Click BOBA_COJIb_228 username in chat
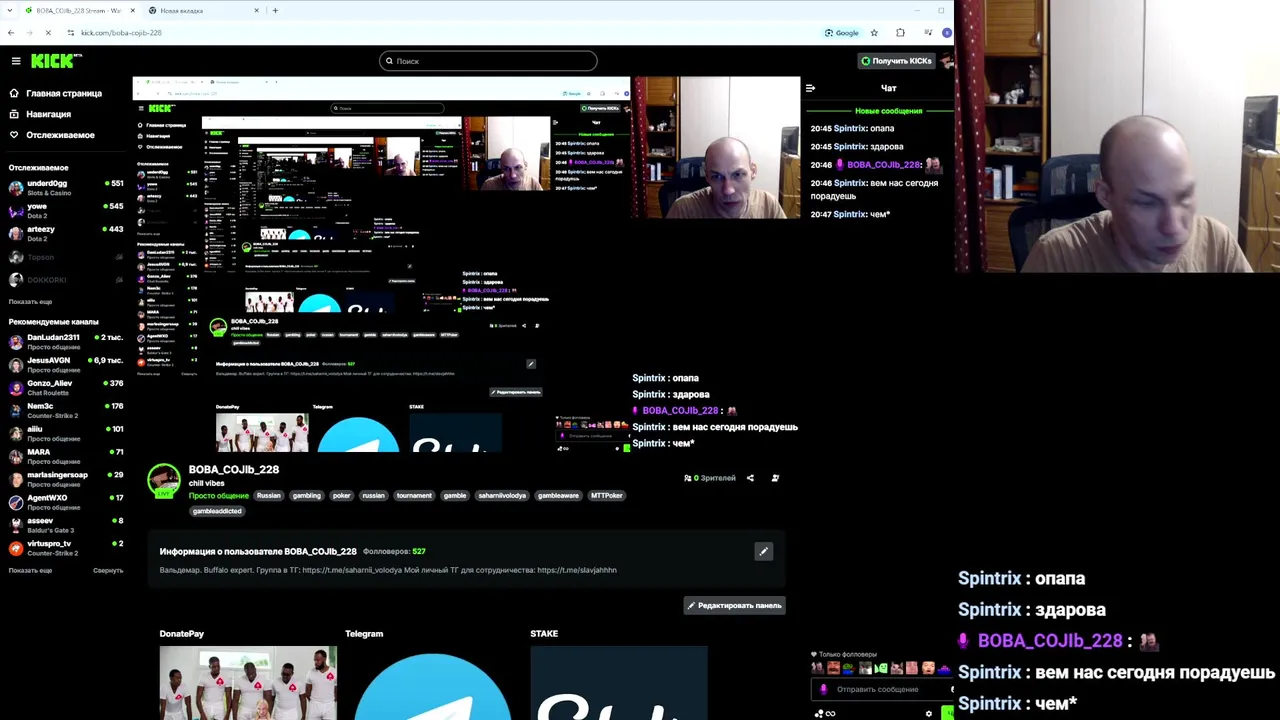Viewport: 1280px width, 720px height. click(x=883, y=165)
